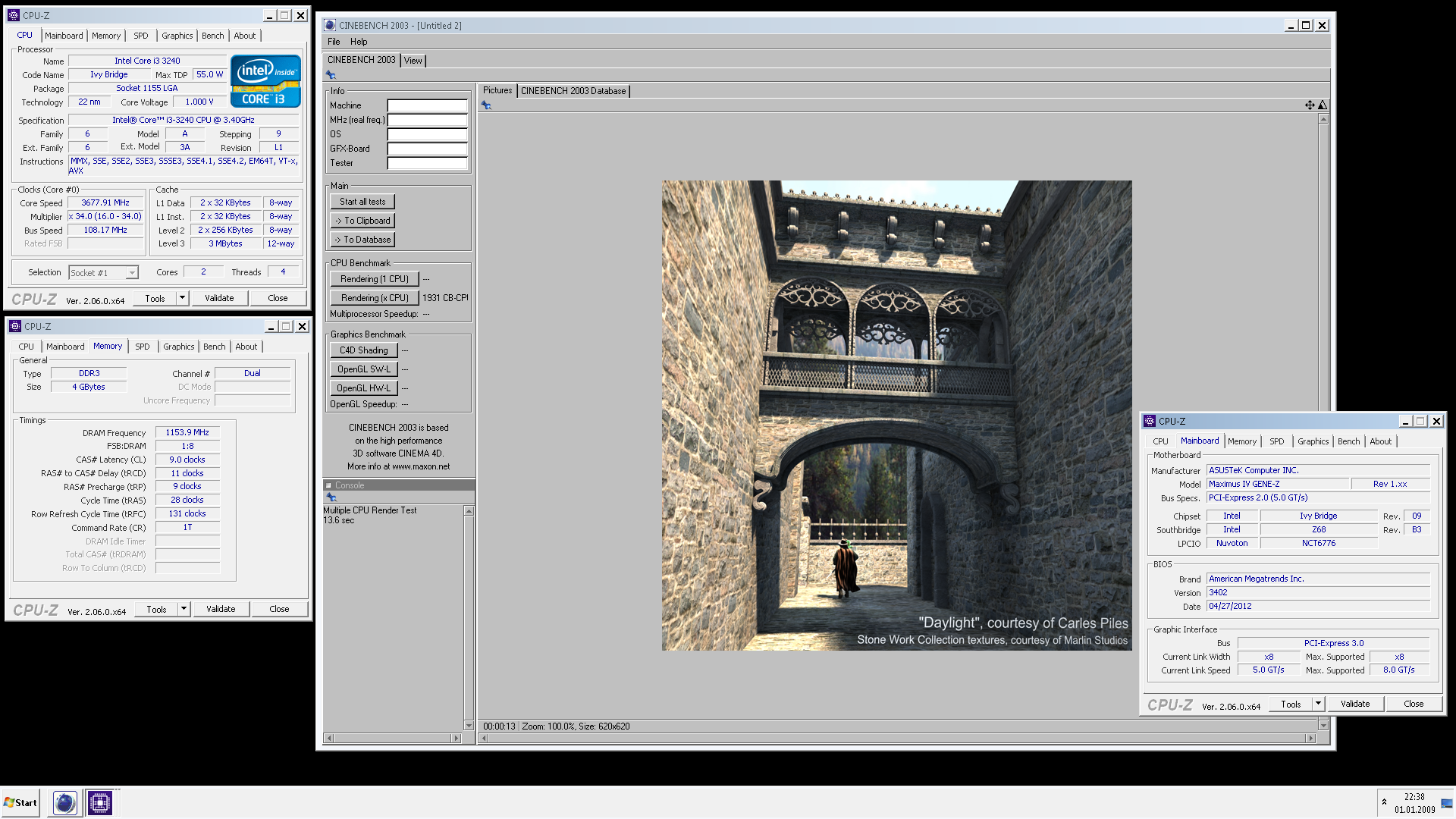Open the Socket #1 selection dropdown

tap(132, 273)
